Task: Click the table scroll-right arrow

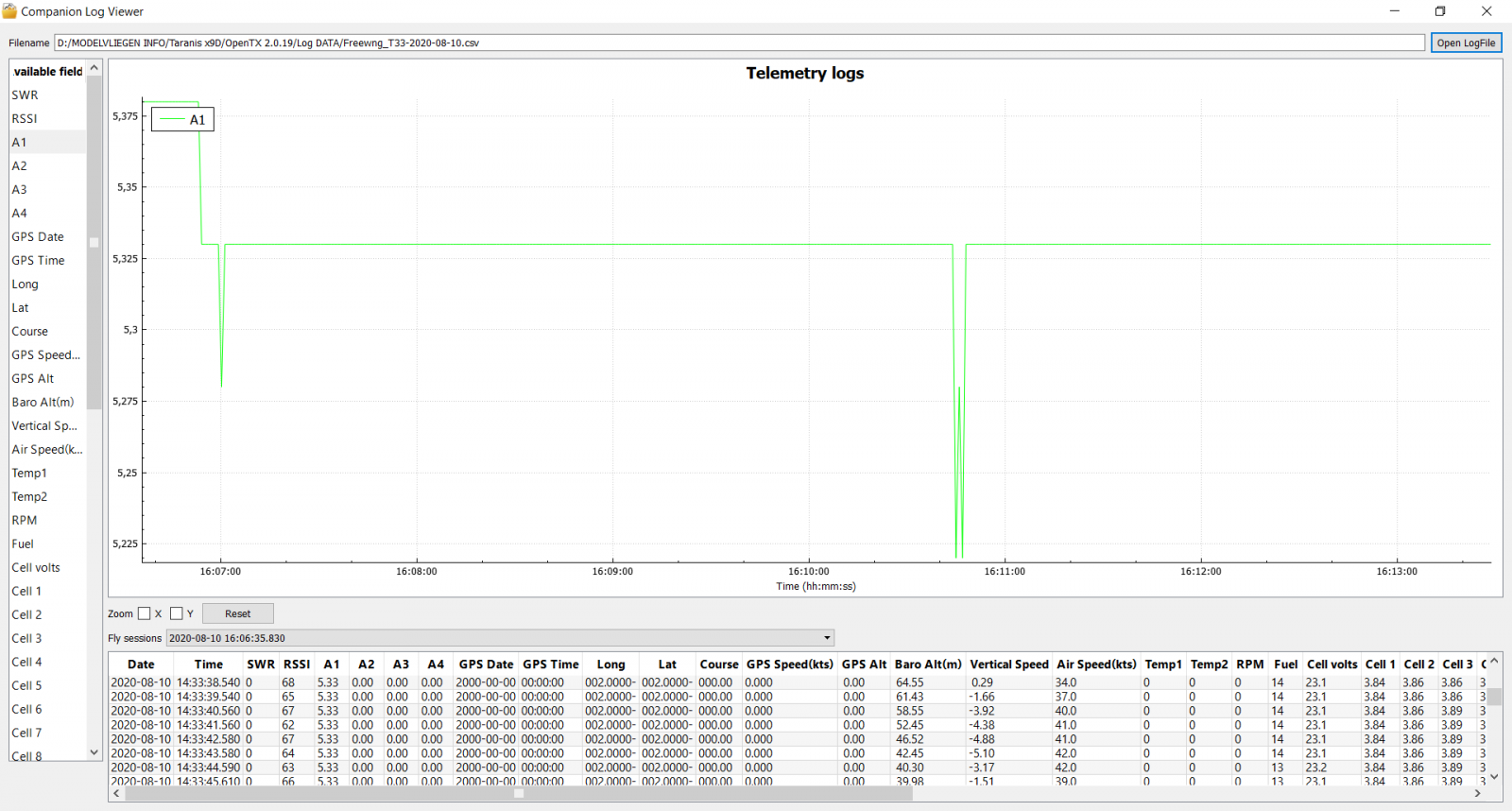Action: 1478,794
